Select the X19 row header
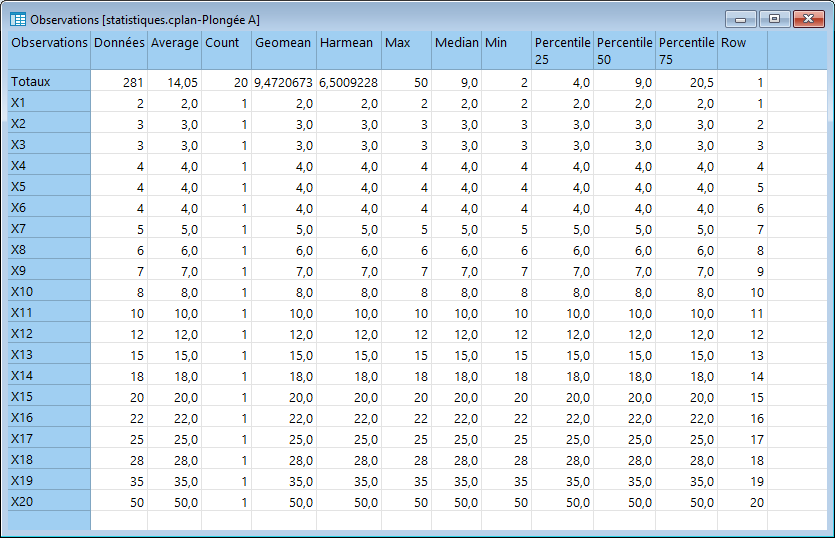 click(49, 480)
